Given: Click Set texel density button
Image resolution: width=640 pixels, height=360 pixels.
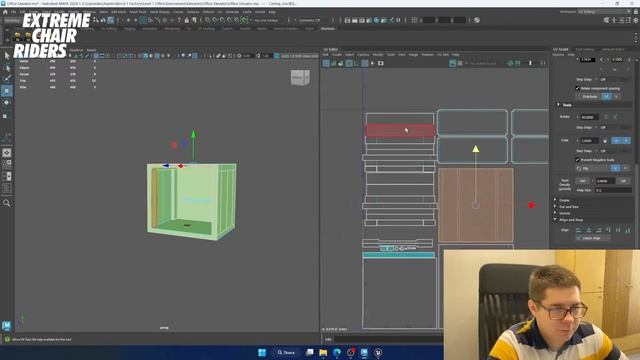Looking at the screenshot, I should [623, 180].
